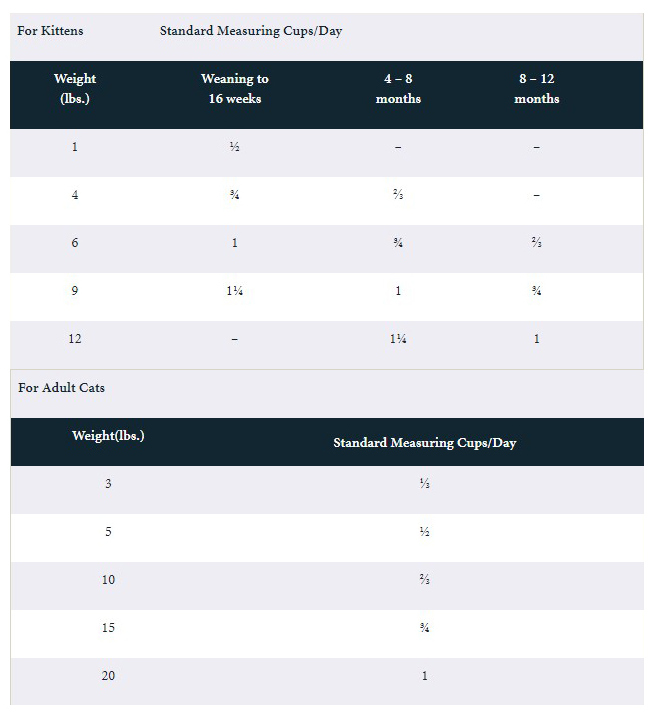Click the 'Weight(lbs.)' adult table header

108,435
